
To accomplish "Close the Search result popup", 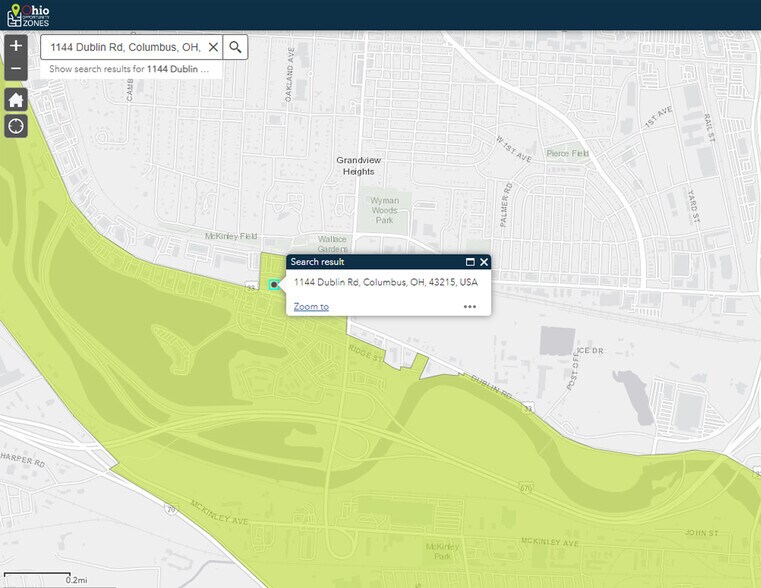I will click(484, 262).
